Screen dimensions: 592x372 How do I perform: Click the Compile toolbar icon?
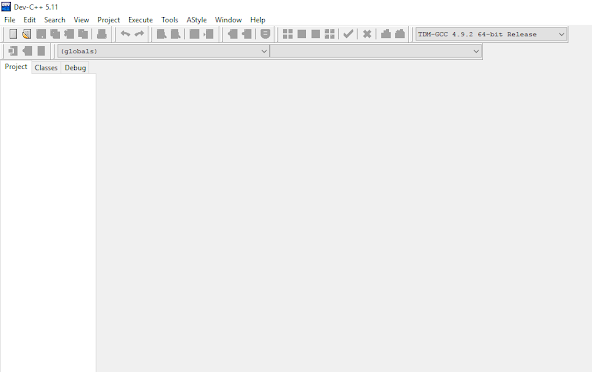[288, 34]
